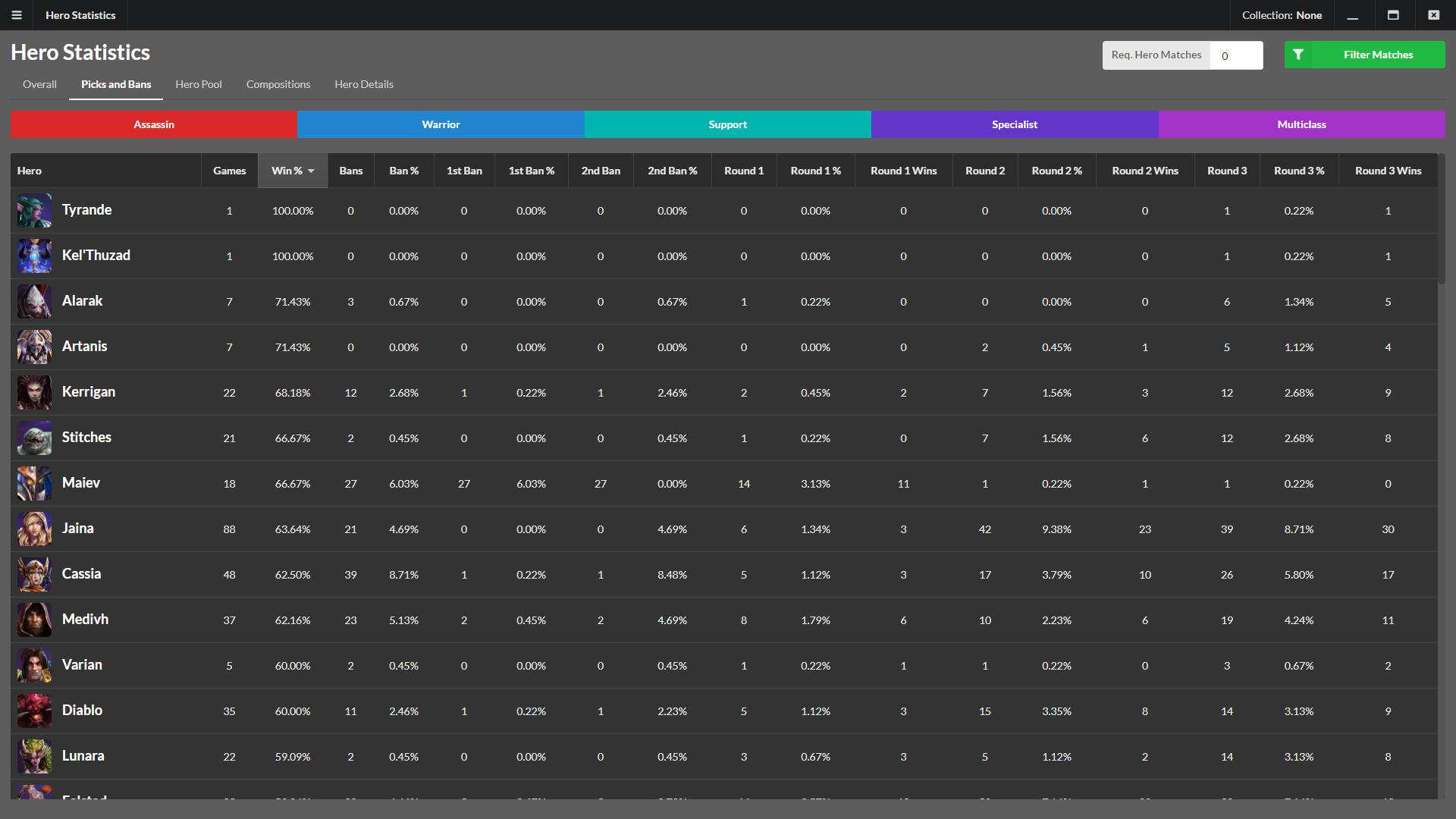
Task: Select the Assassin category filter
Action: point(154,123)
